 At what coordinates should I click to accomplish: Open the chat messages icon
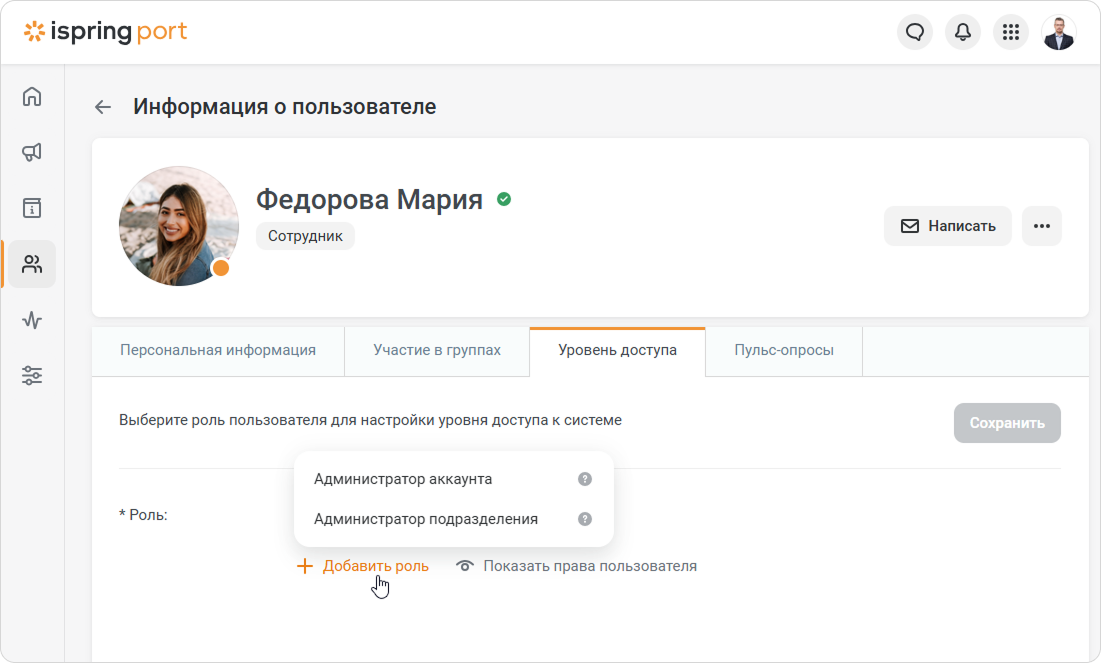click(x=915, y=32)
